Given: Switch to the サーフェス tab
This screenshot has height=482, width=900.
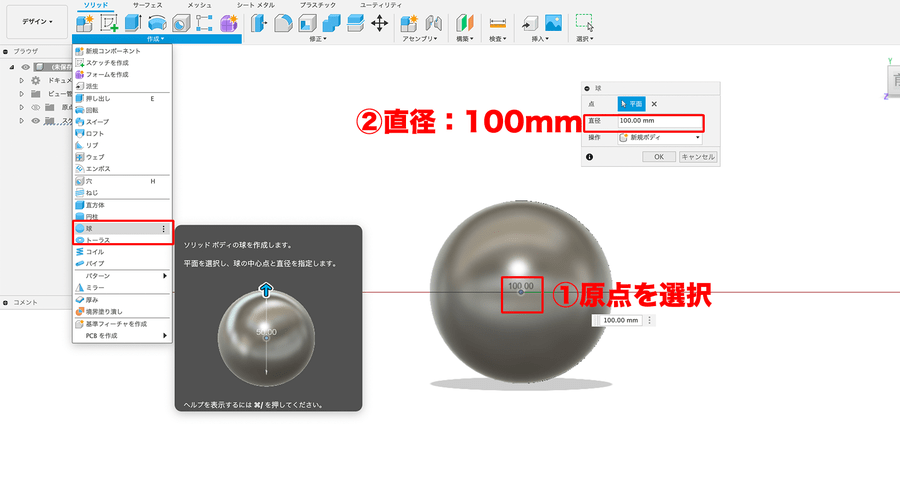Looking at the screenshot, I should pos(148,5).
